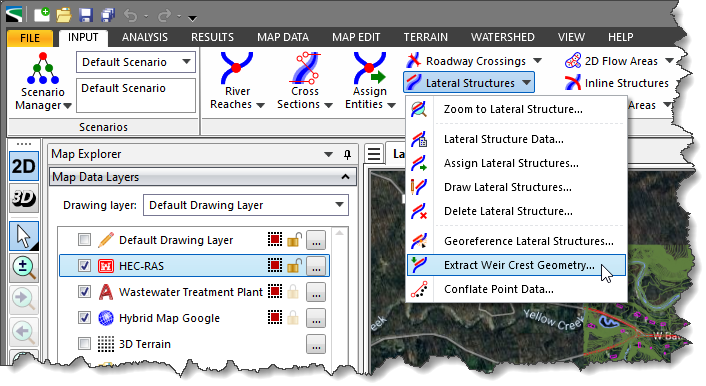This screenshot has height=386, width=706.
Task: Click the Cross Sections icon
Action: 305,68
